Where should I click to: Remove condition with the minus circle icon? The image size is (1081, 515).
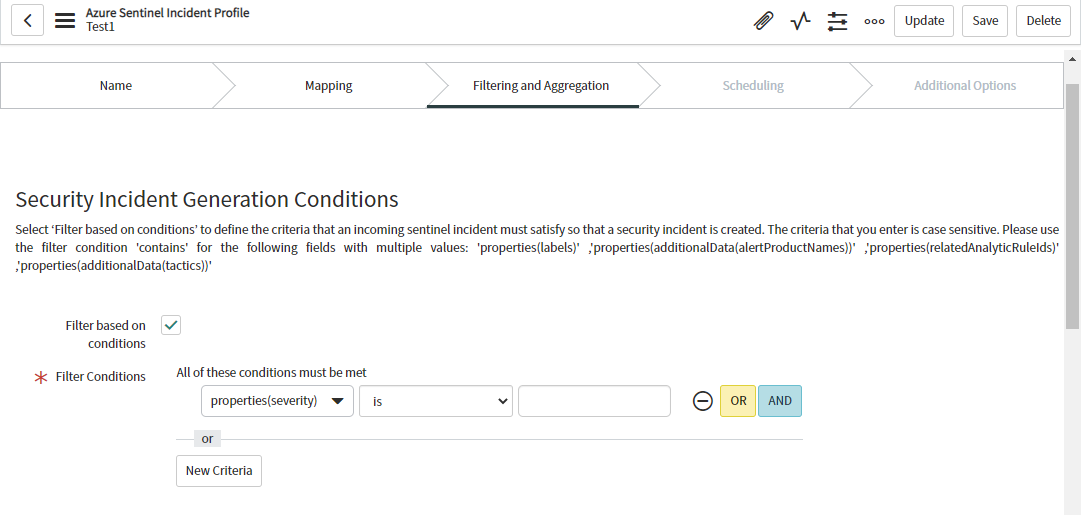pyautogui.click(x=703, y=401)
